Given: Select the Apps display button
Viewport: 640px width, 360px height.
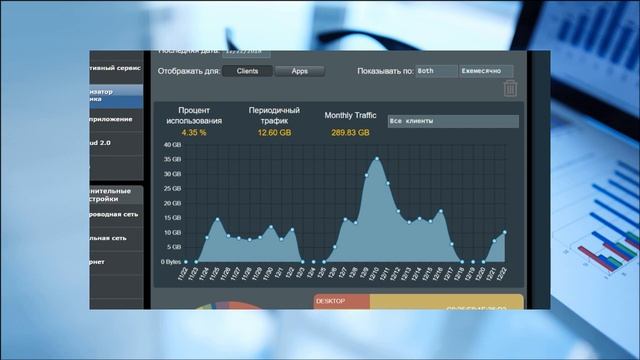Looking at the screenshot, I should (x=300, y=71).
